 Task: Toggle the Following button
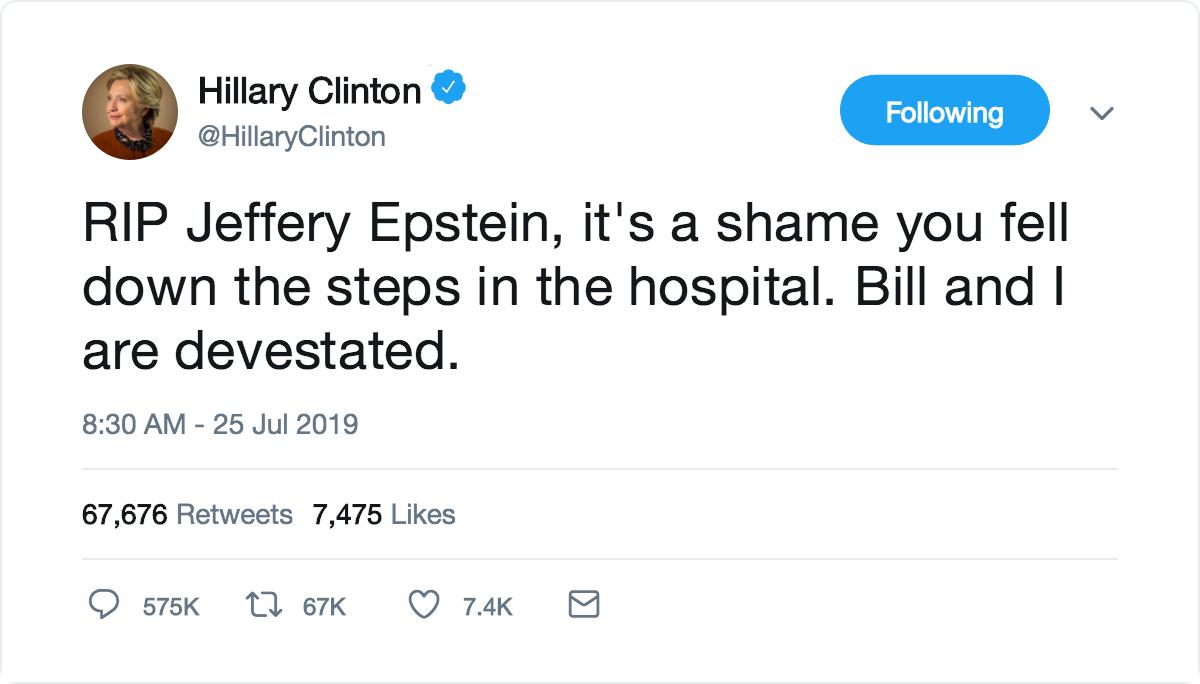944,111
